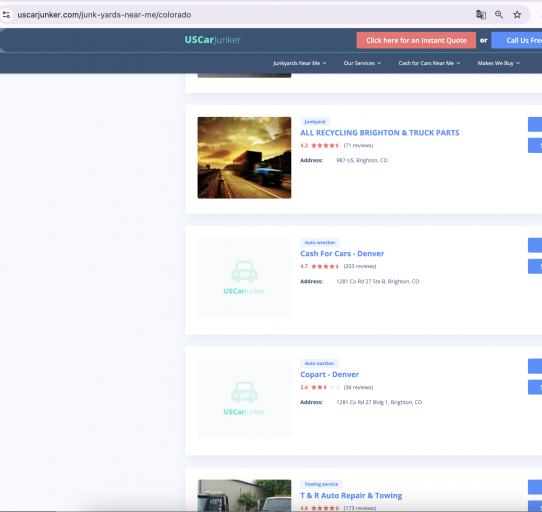Expand Makes We Buy menu

[x=499, y=63]
